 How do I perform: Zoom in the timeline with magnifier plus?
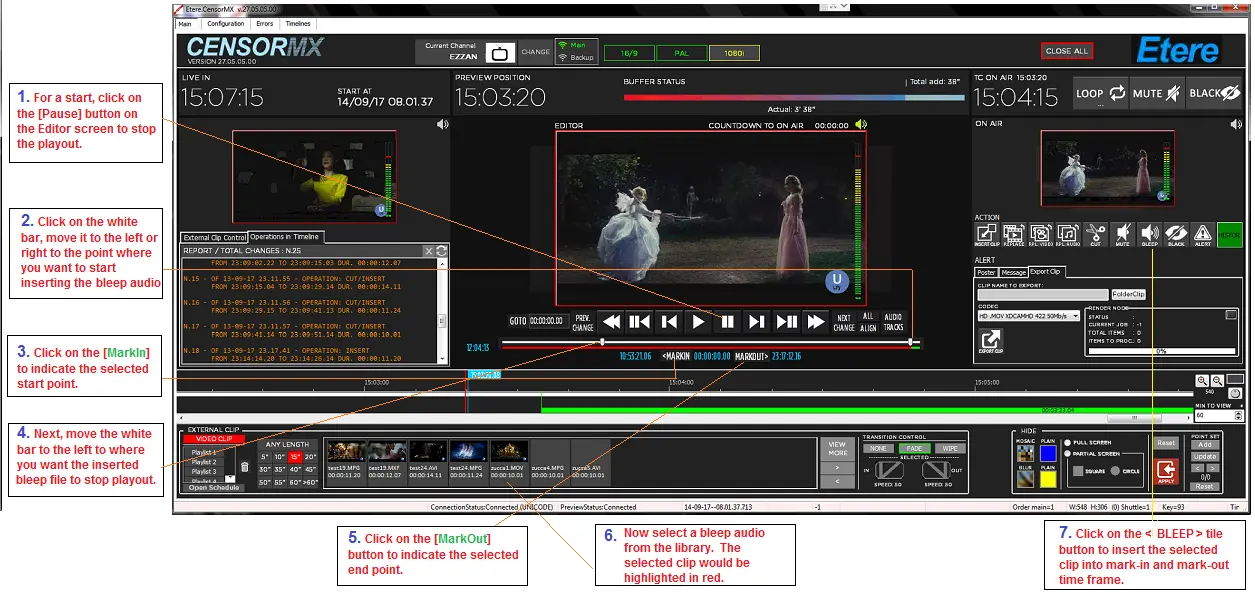coord(1202,381)
